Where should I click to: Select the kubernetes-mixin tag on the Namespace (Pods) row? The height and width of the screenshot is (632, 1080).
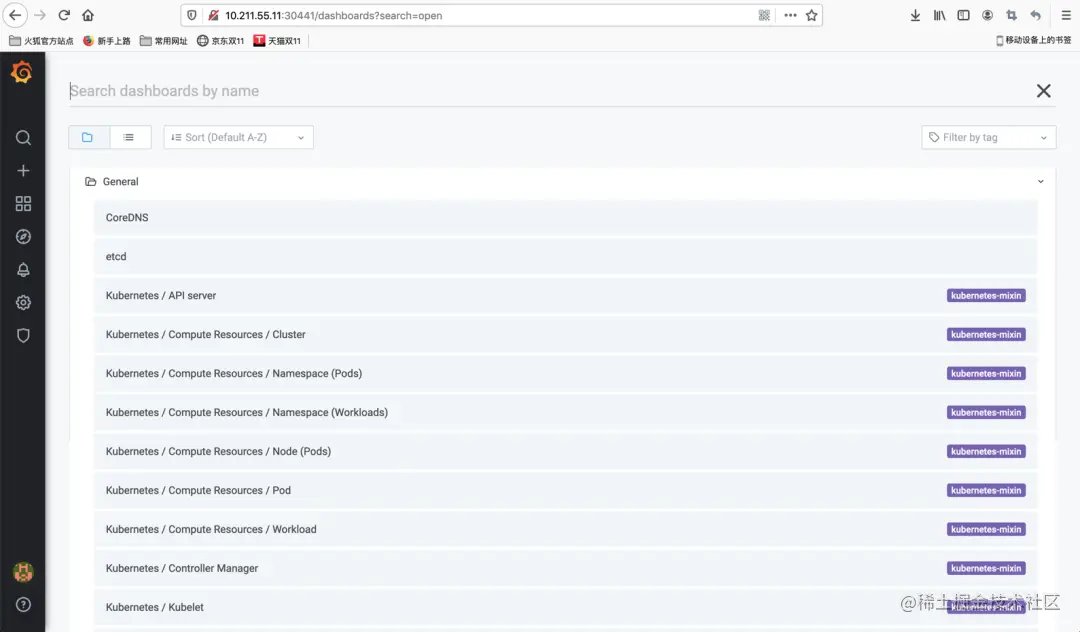tap(986, 373)
